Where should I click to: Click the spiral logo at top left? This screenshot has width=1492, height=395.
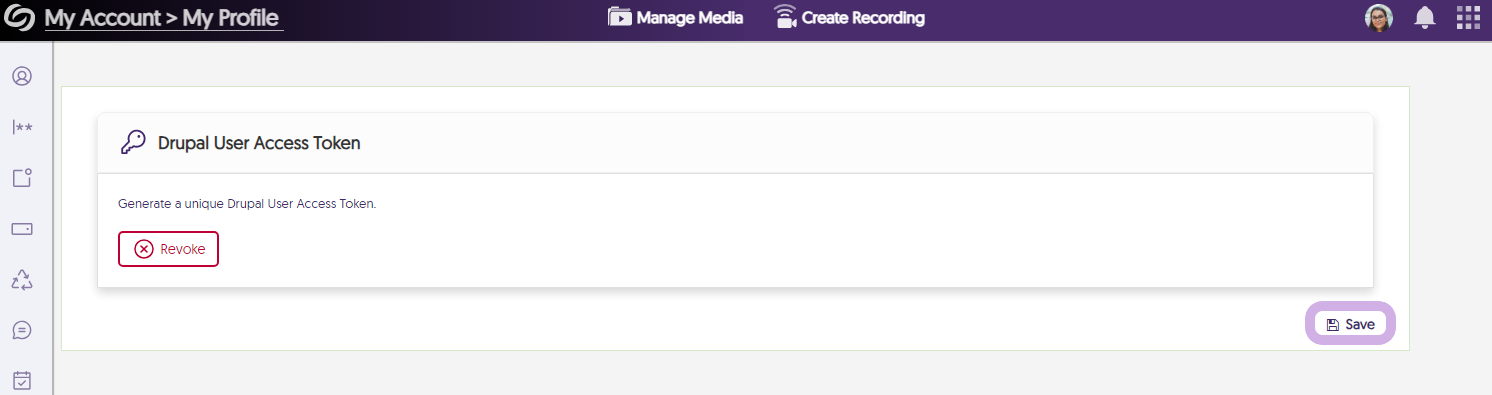coord(20,18)
